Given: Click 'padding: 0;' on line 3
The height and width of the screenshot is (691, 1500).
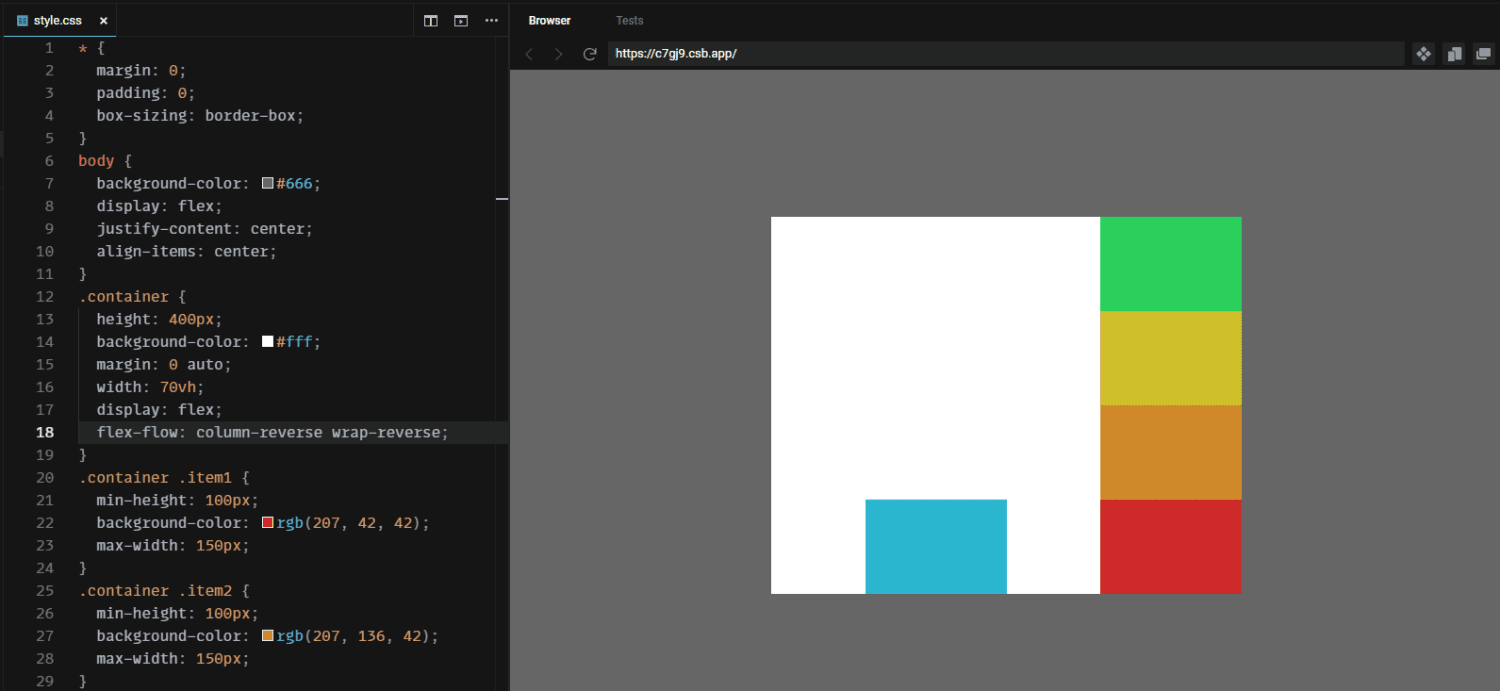Looking at the screenshot, I should [146, 93].
